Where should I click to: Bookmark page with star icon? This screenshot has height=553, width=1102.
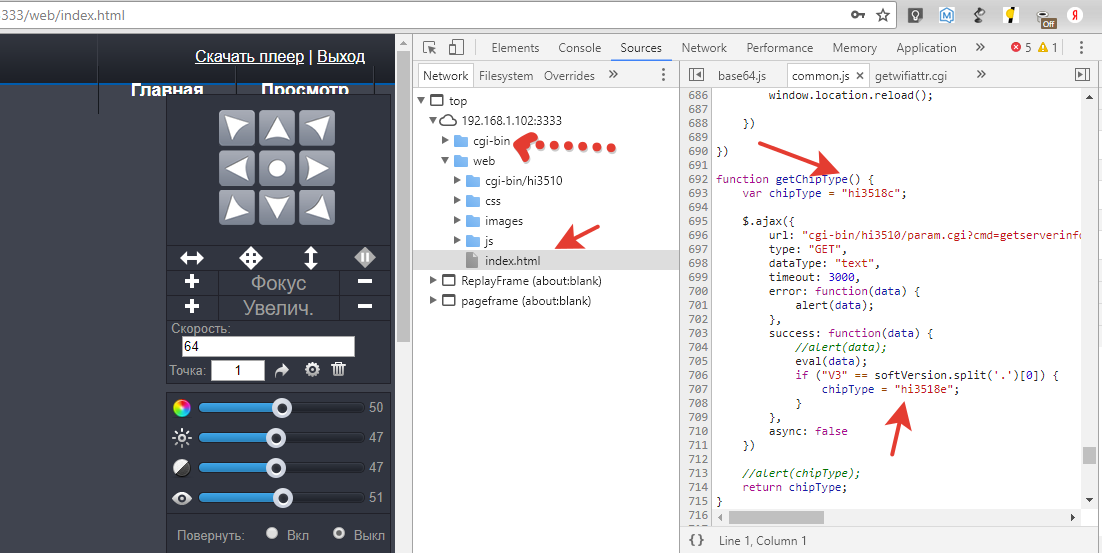tap(883, 15)
